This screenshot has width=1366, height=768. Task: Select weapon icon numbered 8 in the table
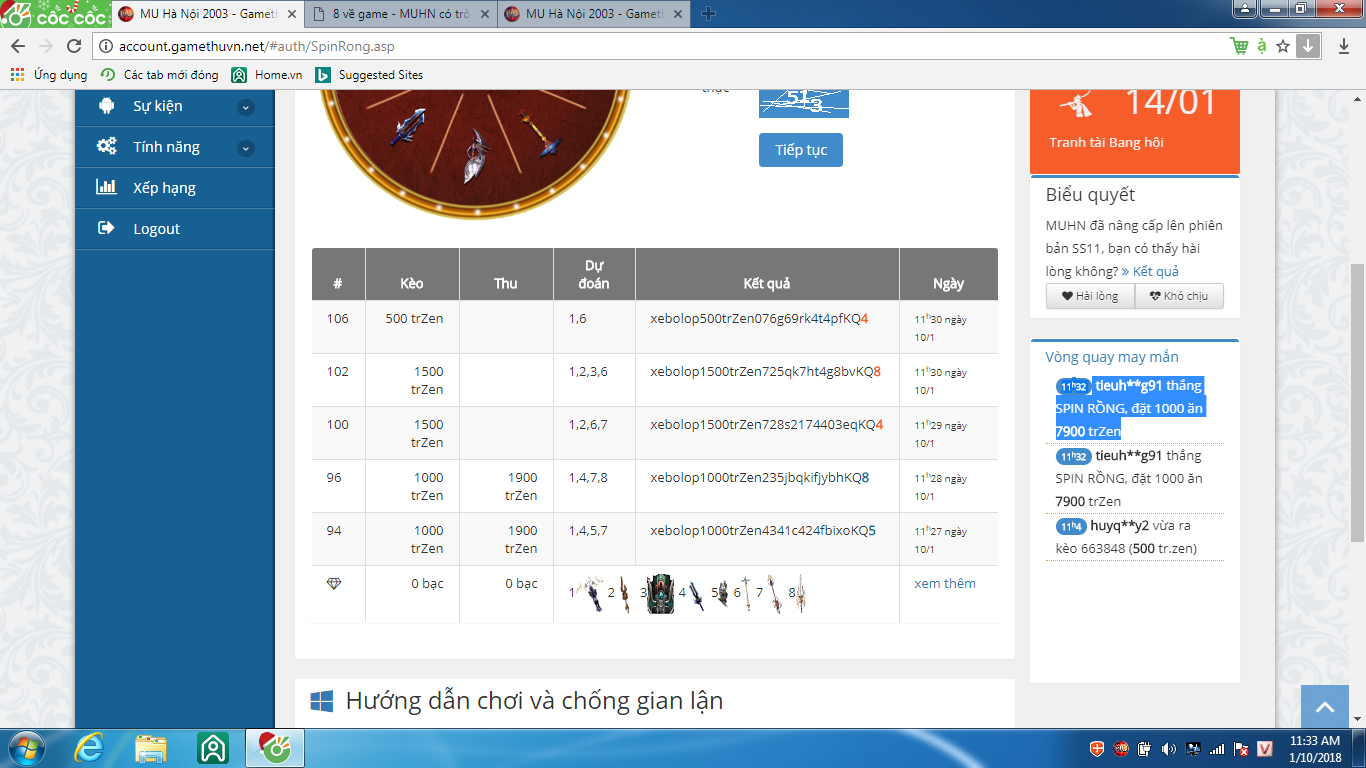pyautogui.click(x=801, y=594)
